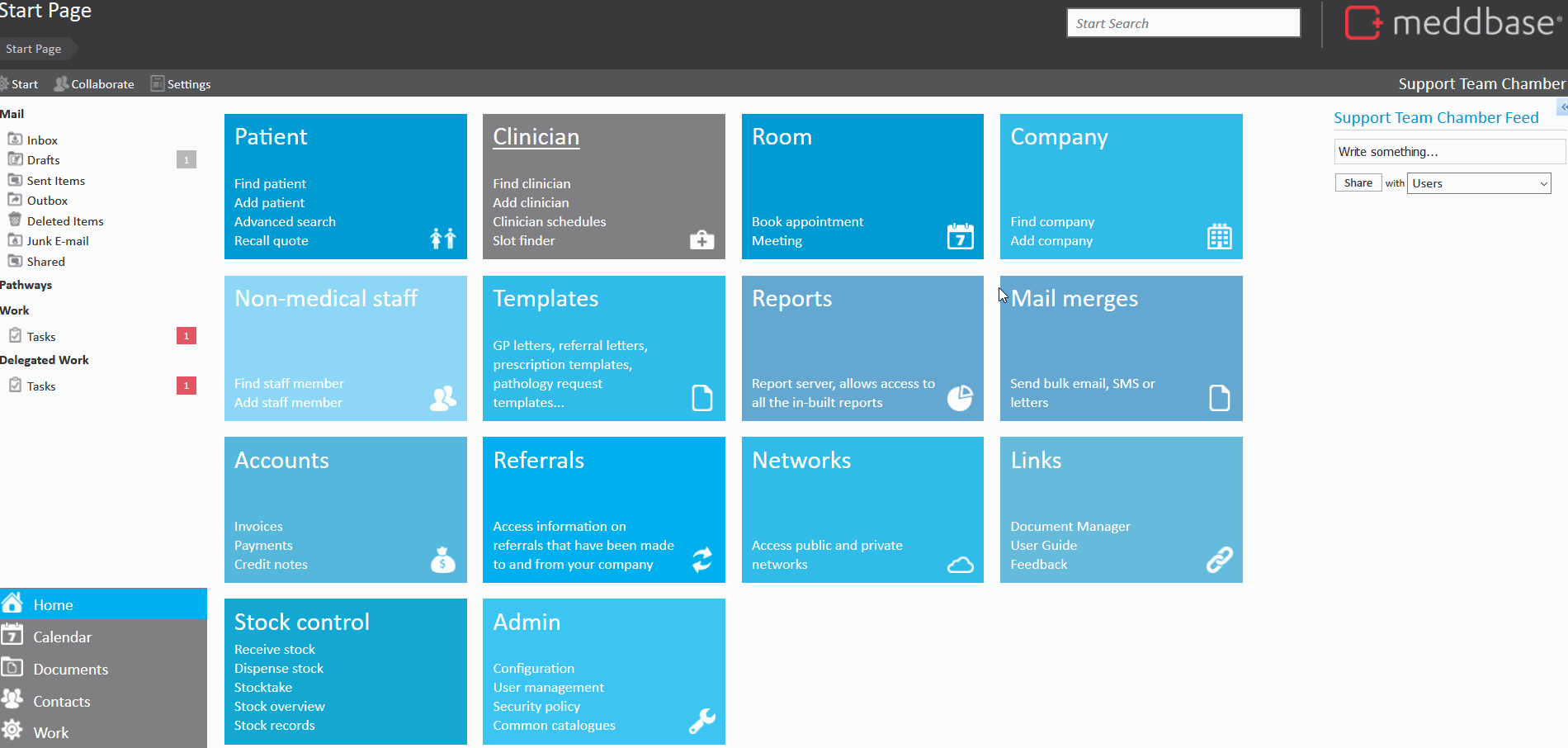Click the Accounts money bag icon
Screen dimensions: 1568x748
pos(443,560)
